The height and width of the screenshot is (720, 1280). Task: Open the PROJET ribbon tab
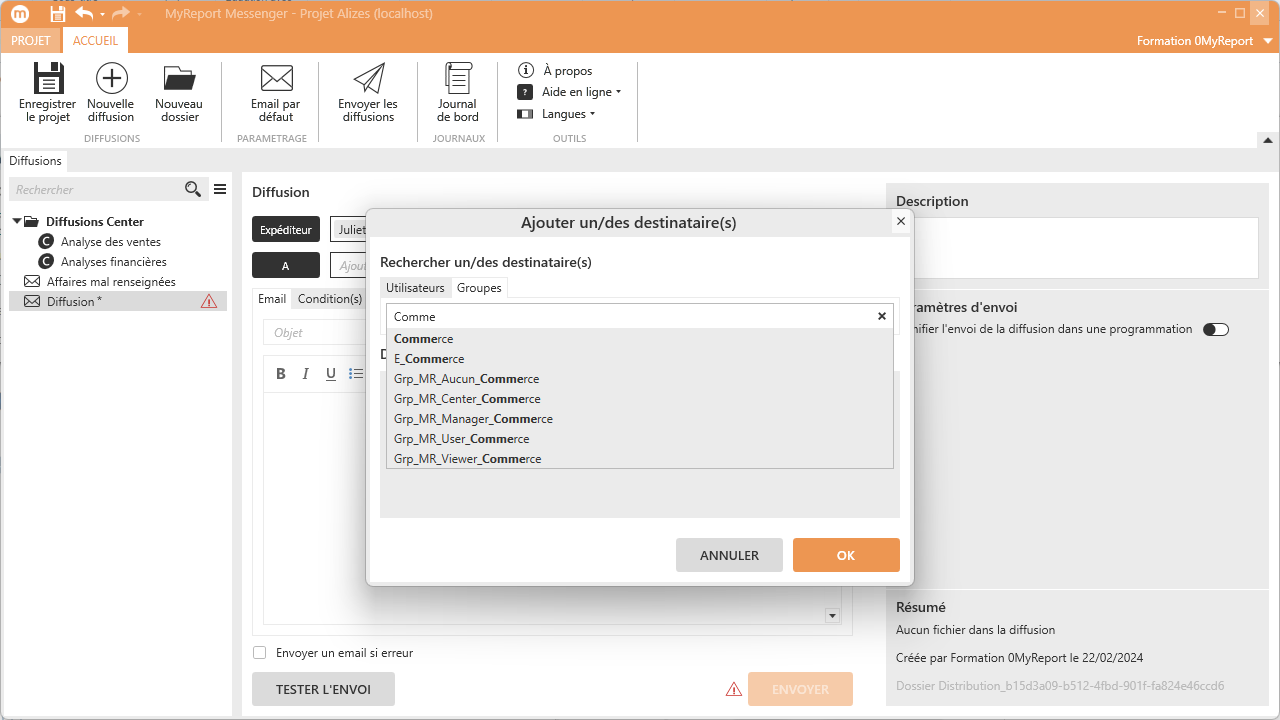point(30,41)
